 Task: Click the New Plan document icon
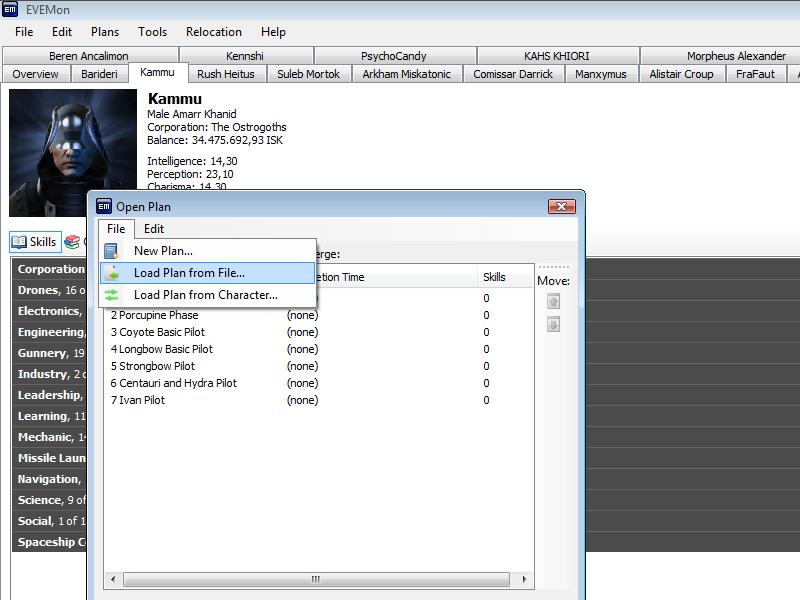111,251
